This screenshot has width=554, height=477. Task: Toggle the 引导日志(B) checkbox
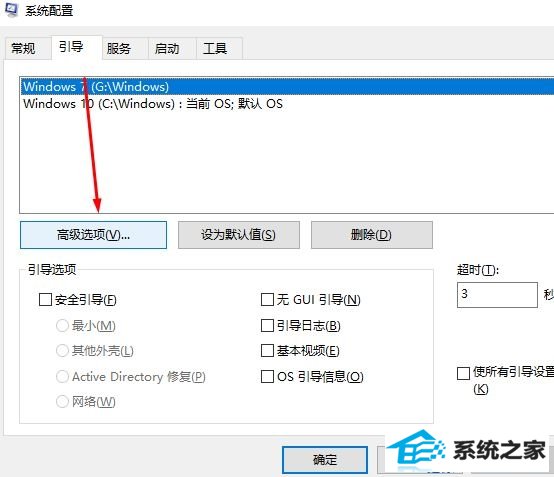tap(267, 325)
